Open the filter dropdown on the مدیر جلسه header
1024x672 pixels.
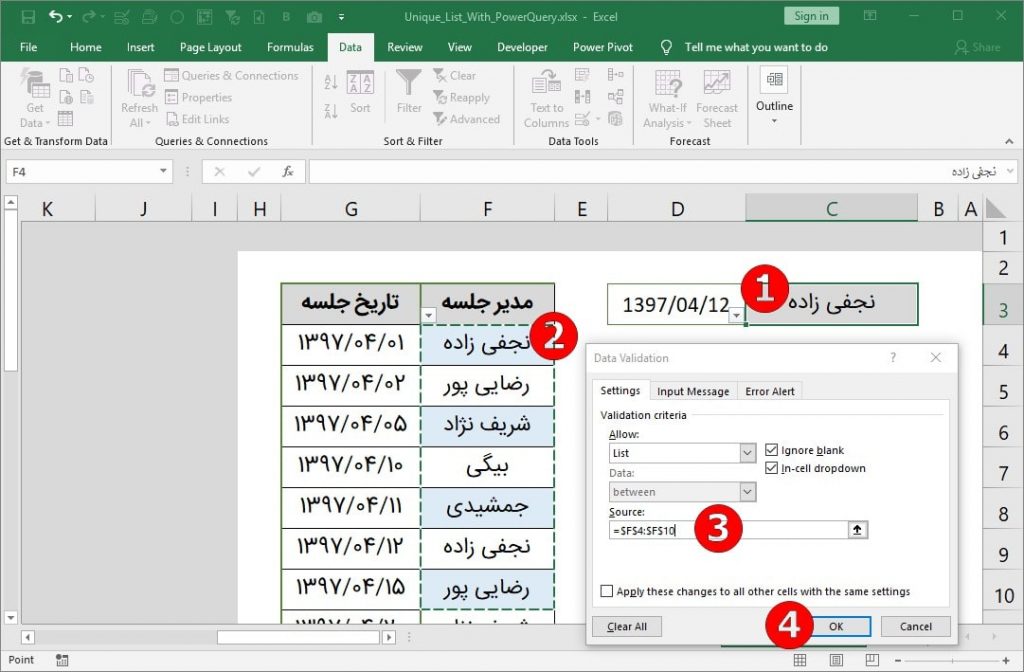tap(428, 315)
